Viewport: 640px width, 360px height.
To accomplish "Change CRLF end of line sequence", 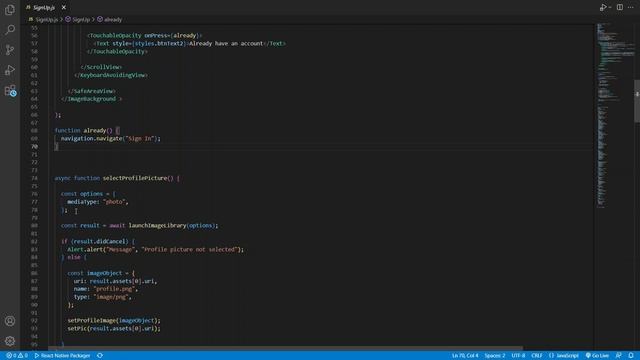I will (537, 356).
